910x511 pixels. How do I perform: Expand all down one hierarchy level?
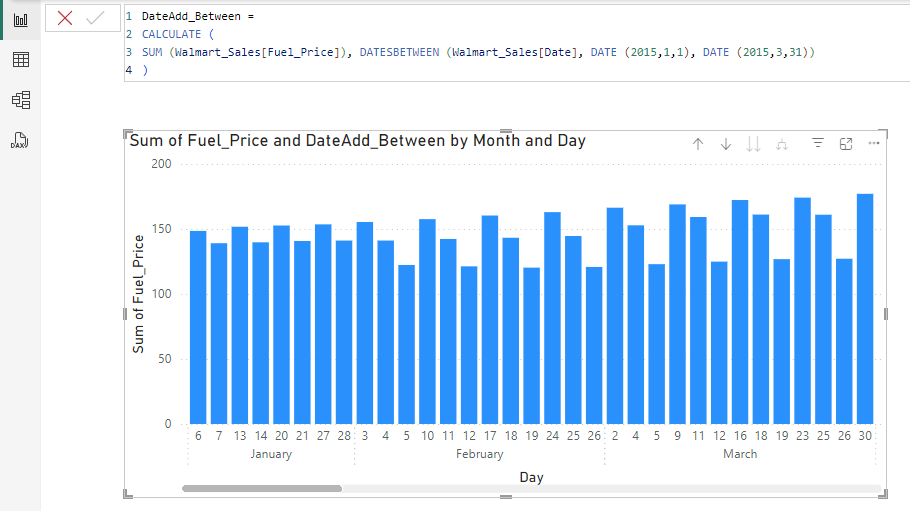coord(782,144)
